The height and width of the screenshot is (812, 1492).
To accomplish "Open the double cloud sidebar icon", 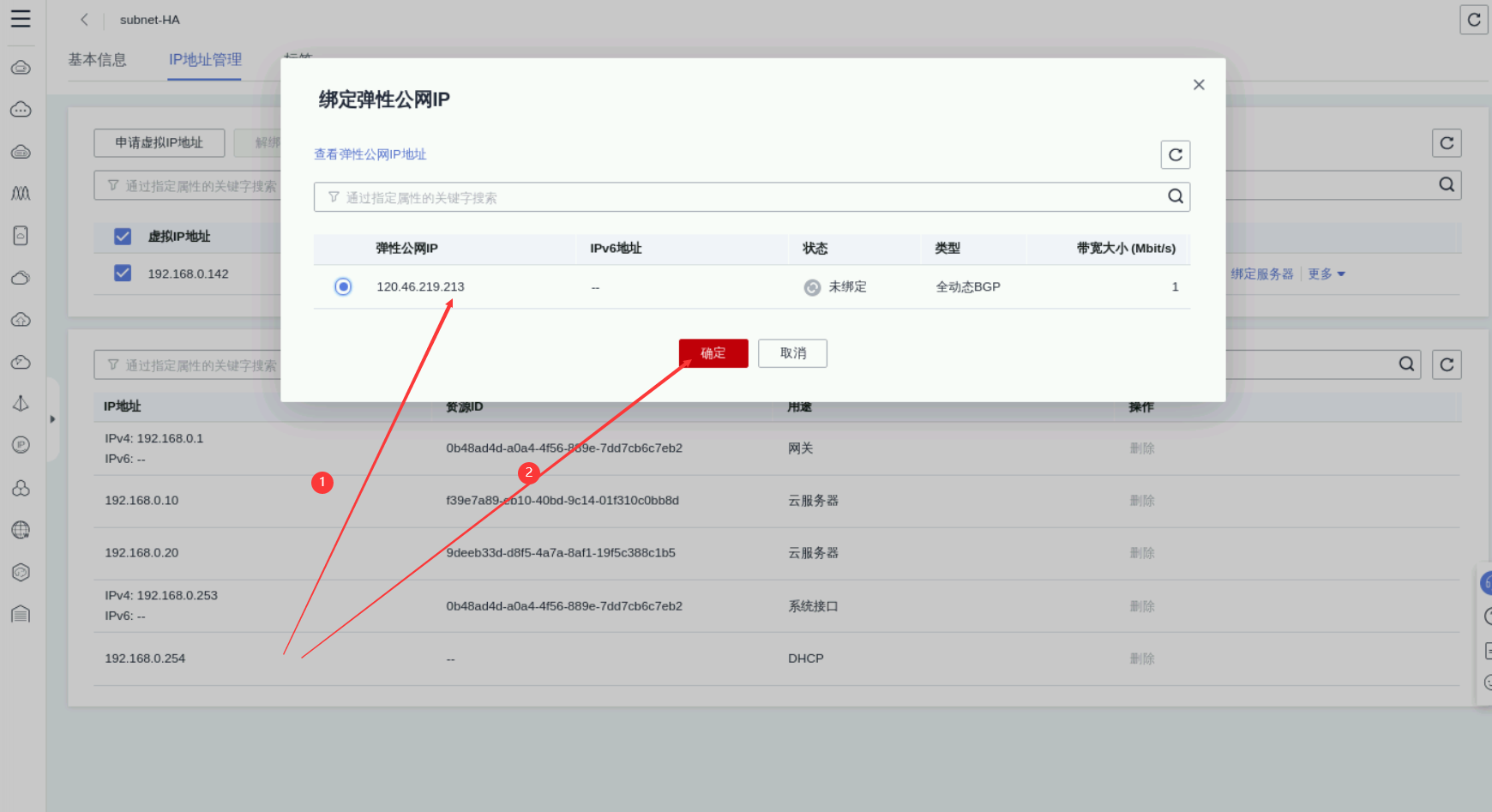I will pos(21,278).
